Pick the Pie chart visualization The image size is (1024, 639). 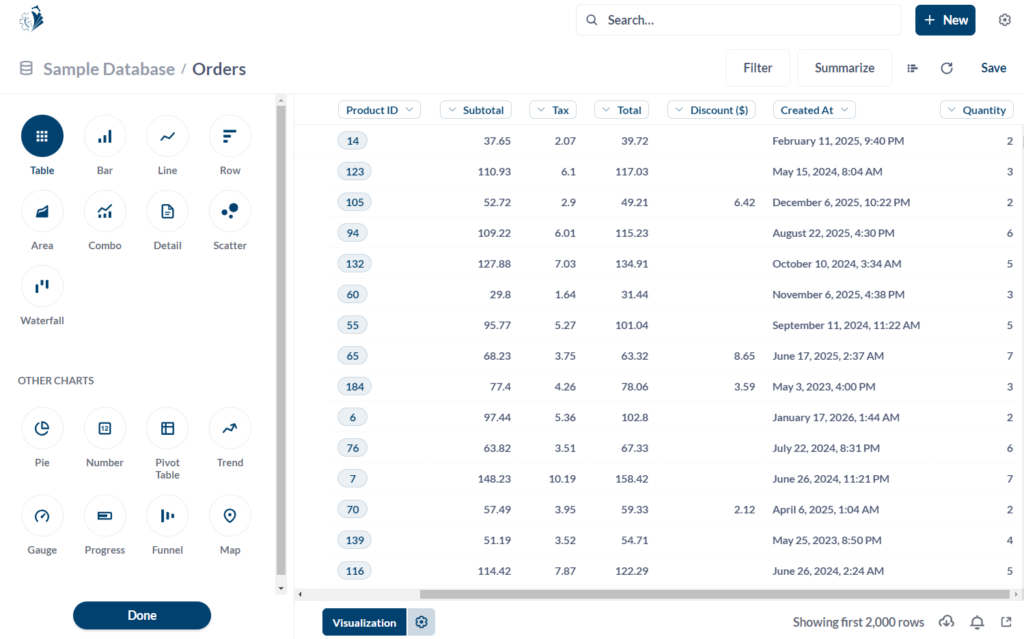42,429
